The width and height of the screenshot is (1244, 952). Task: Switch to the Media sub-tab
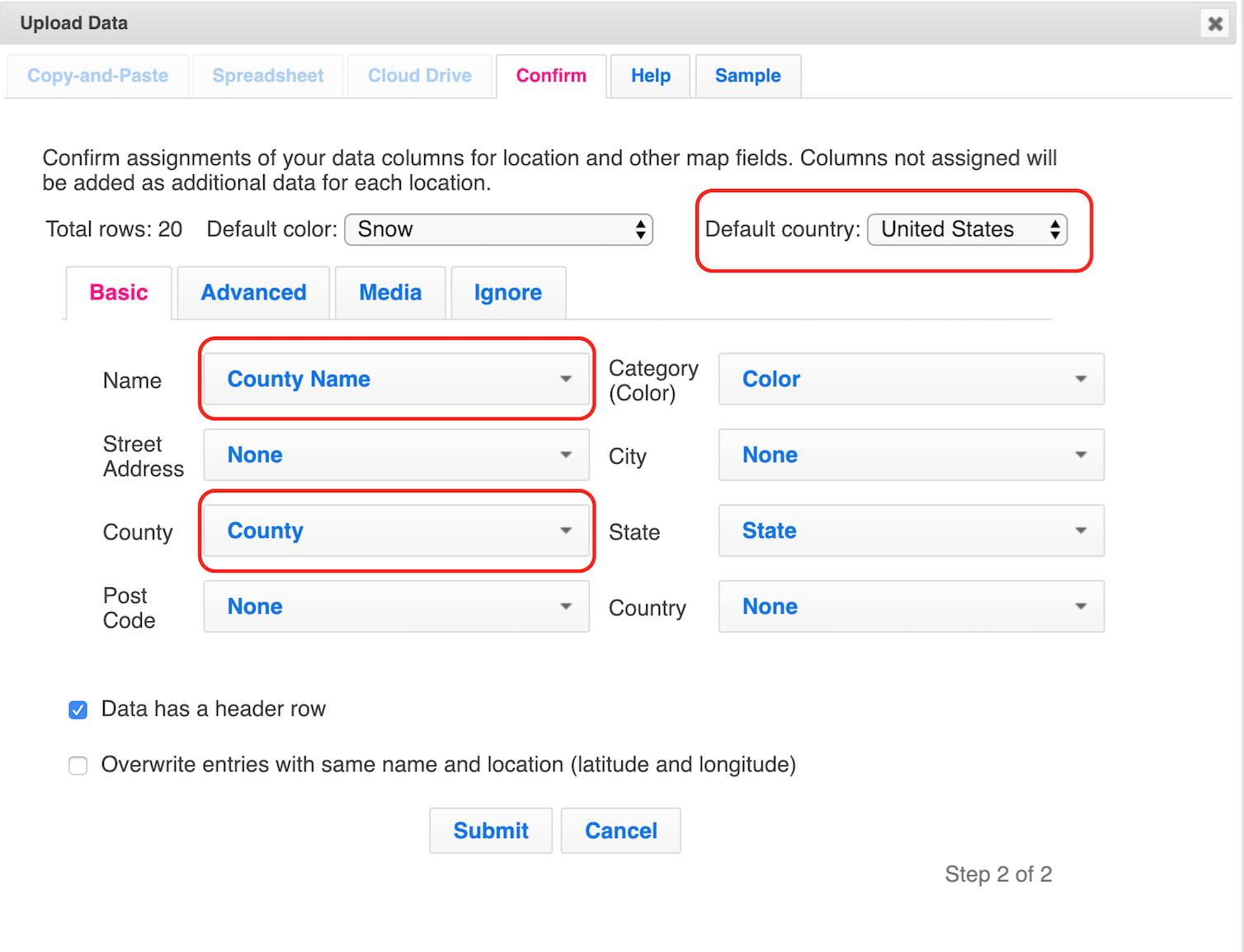click(x=390, y=293)
